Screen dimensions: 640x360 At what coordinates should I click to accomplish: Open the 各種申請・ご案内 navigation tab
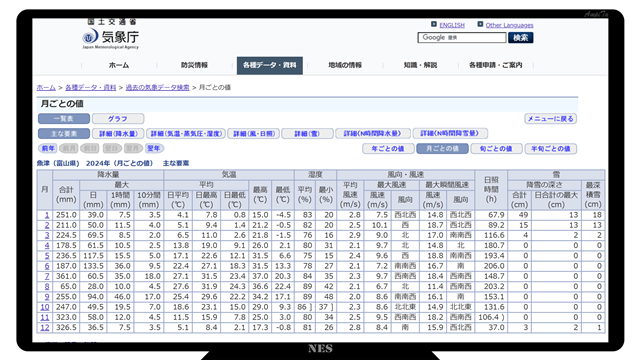496,65
